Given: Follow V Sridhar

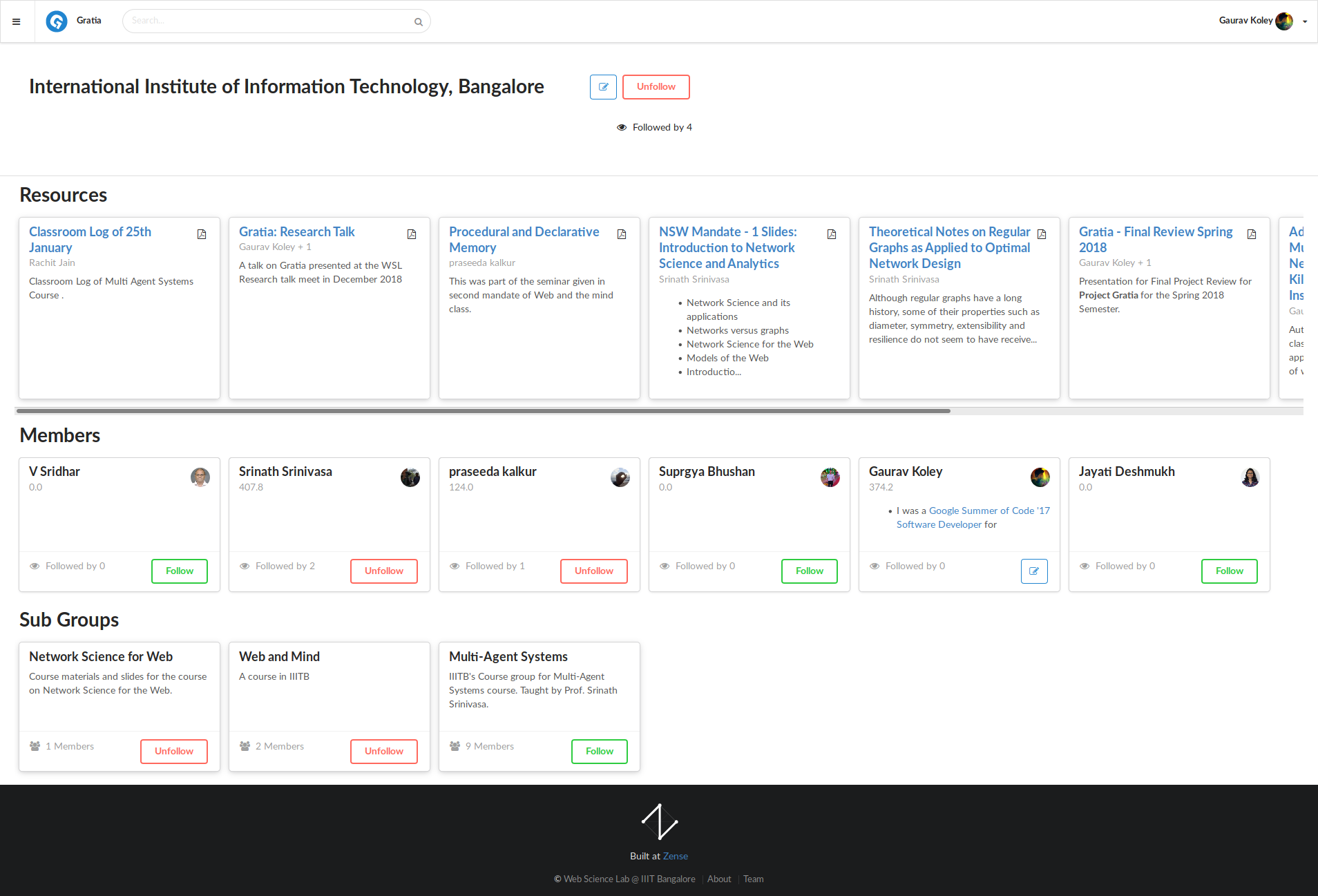Looking at the screenshot, I should [x=180, y=571].
